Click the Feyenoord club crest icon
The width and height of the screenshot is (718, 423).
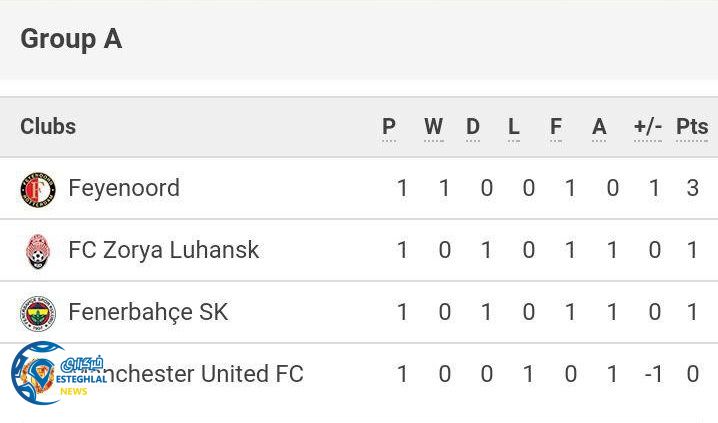pyautogui.click(x=38, y=188)
